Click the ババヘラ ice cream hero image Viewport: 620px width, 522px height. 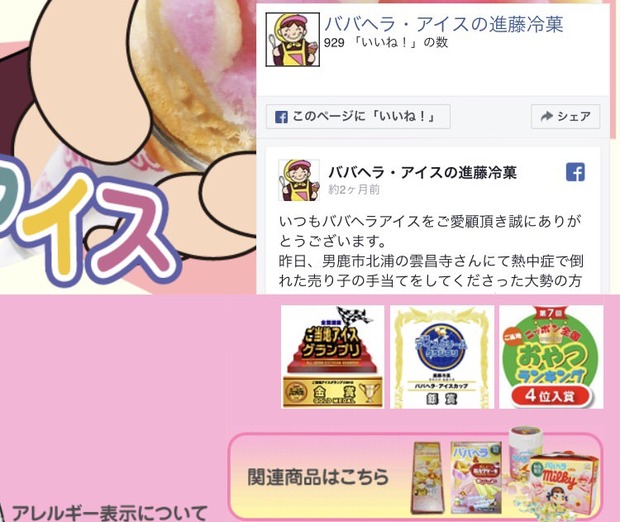click(x=128, y=146)
